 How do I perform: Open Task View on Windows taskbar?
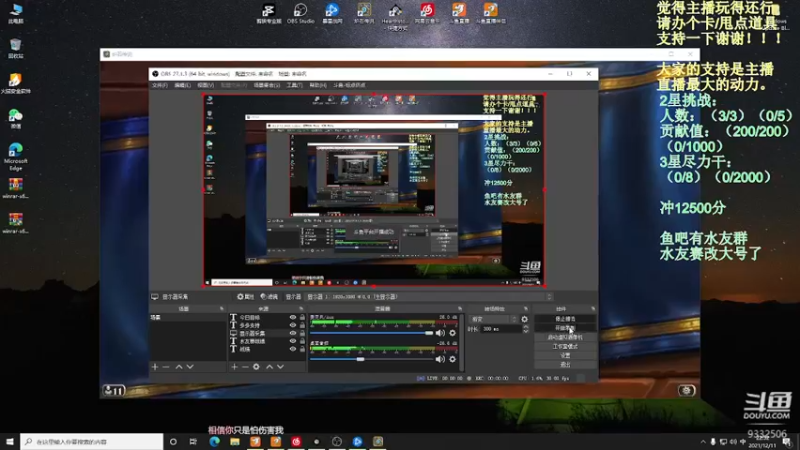[x=193, y=442]
